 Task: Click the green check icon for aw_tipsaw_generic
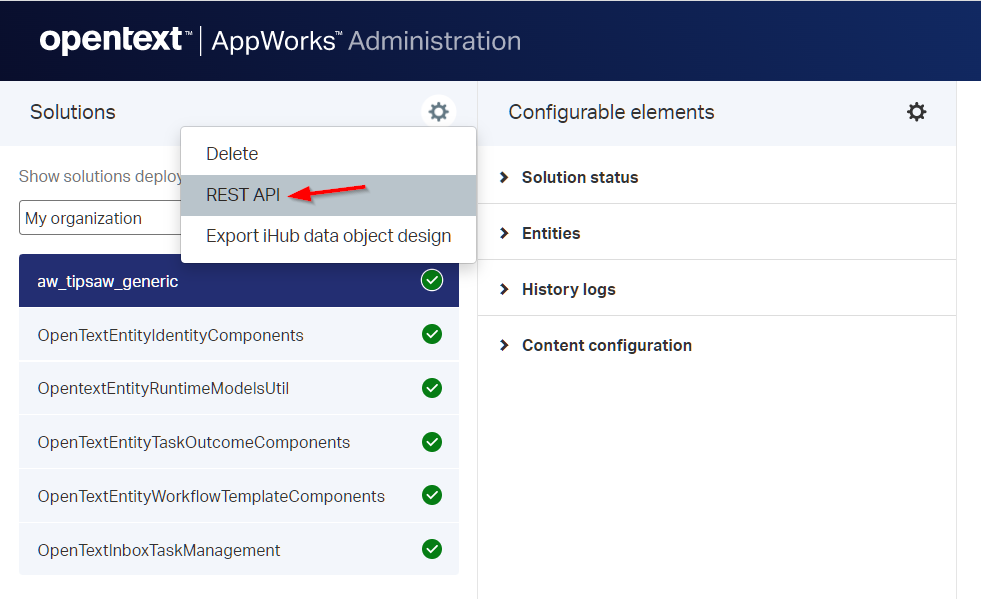[432, 280]
